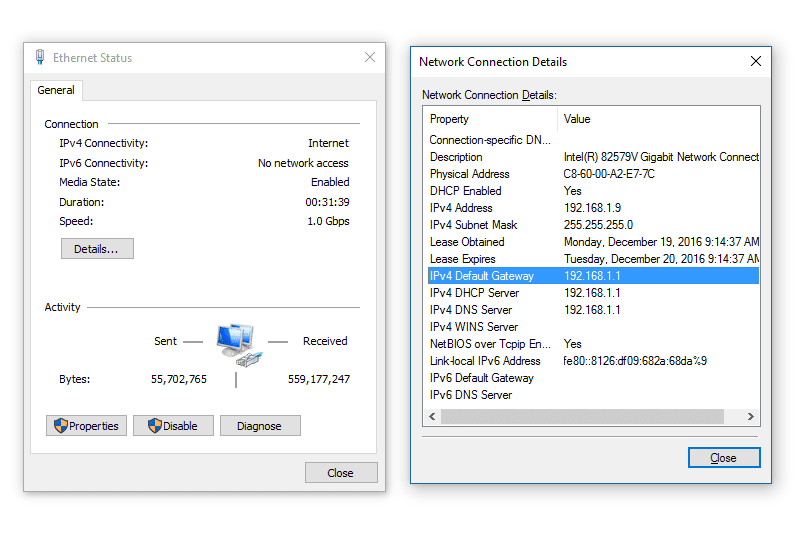Close the Ethernet Status window with X
This screenshot has height=536, width=804.
(370, 57)
